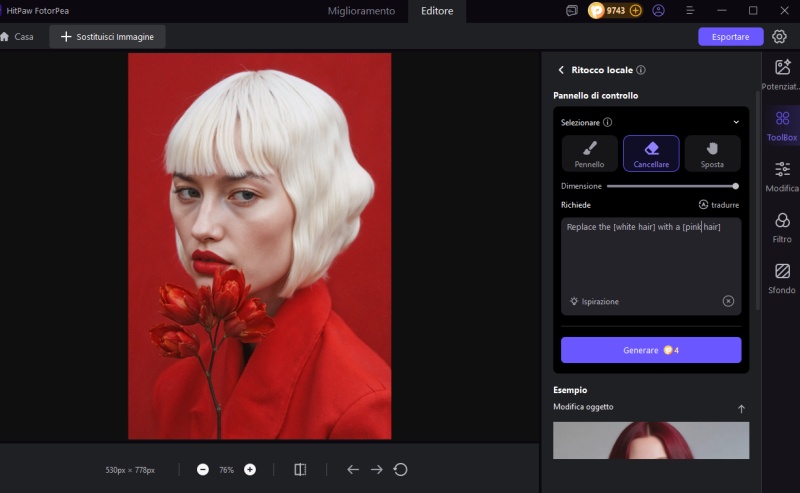Select the Pennello brush tool
Screen dimensions: 800x493
pyautogui.click(x=589, y=153)
